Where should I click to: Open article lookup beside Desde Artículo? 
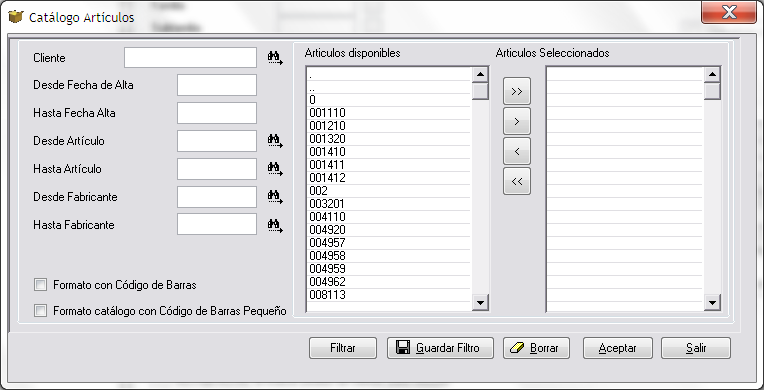(x=275, y=141)
